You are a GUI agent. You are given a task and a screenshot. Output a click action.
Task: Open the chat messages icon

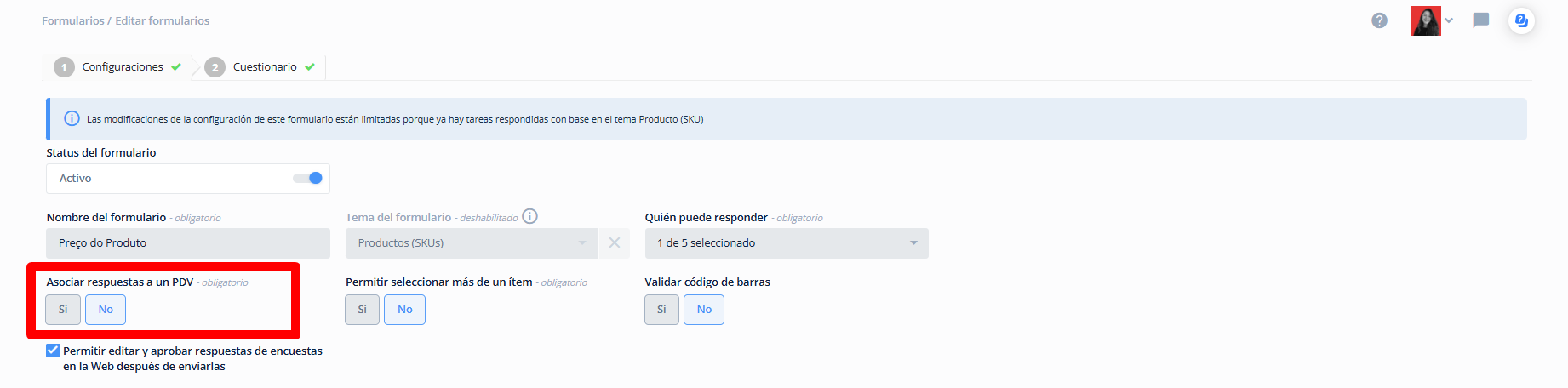point(1481,20)
